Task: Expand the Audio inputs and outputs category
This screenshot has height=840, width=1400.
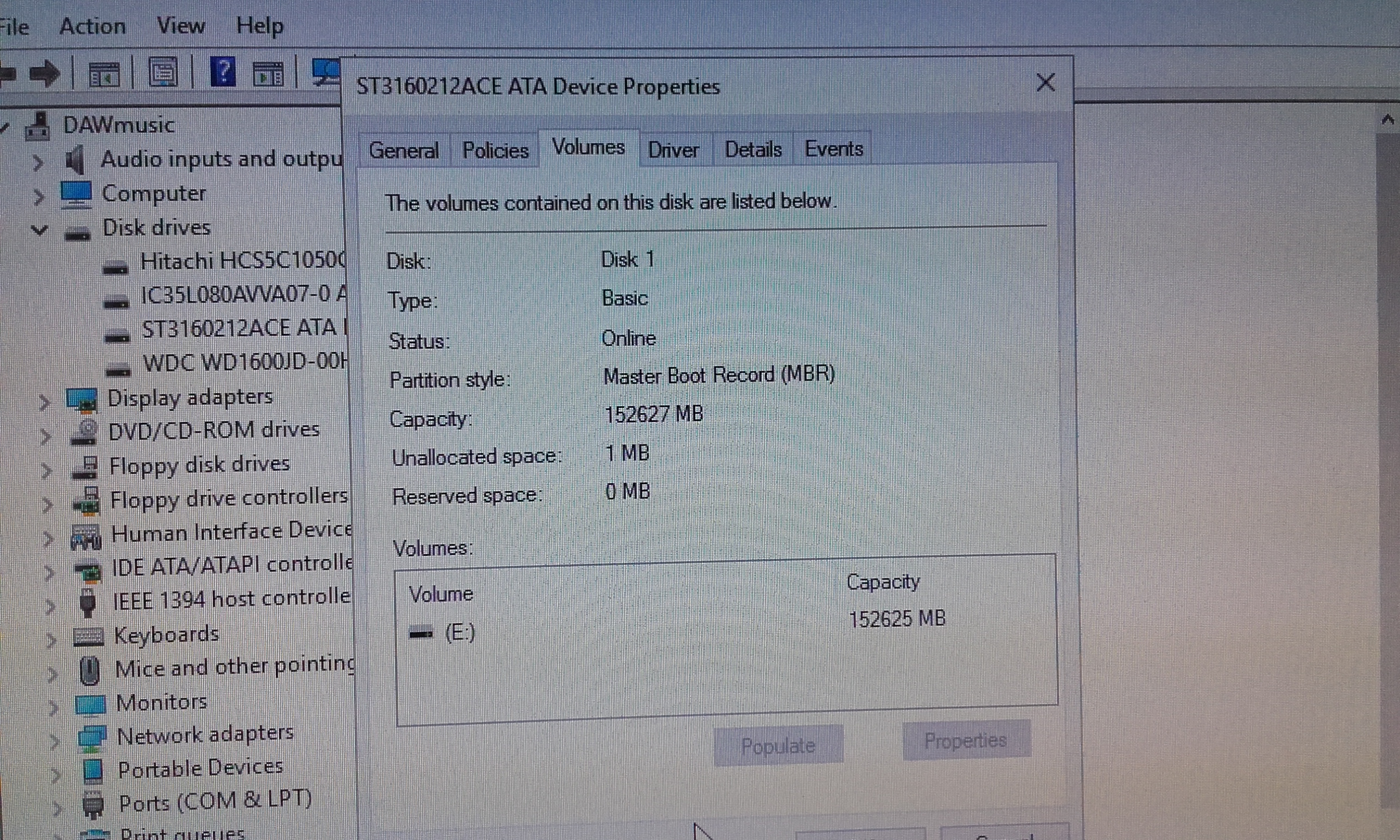Action: 37,162
